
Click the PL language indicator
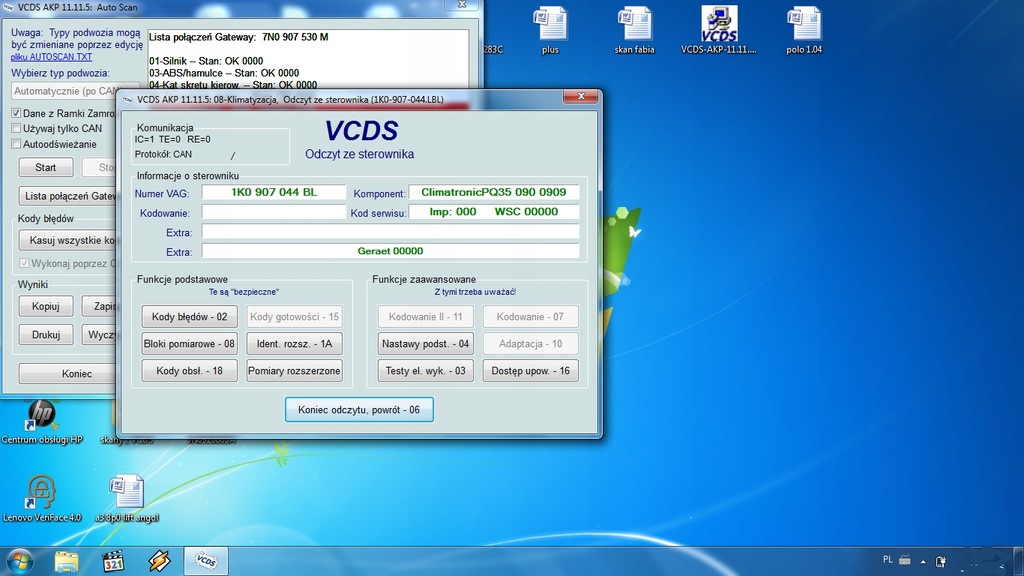click(888, 560)
